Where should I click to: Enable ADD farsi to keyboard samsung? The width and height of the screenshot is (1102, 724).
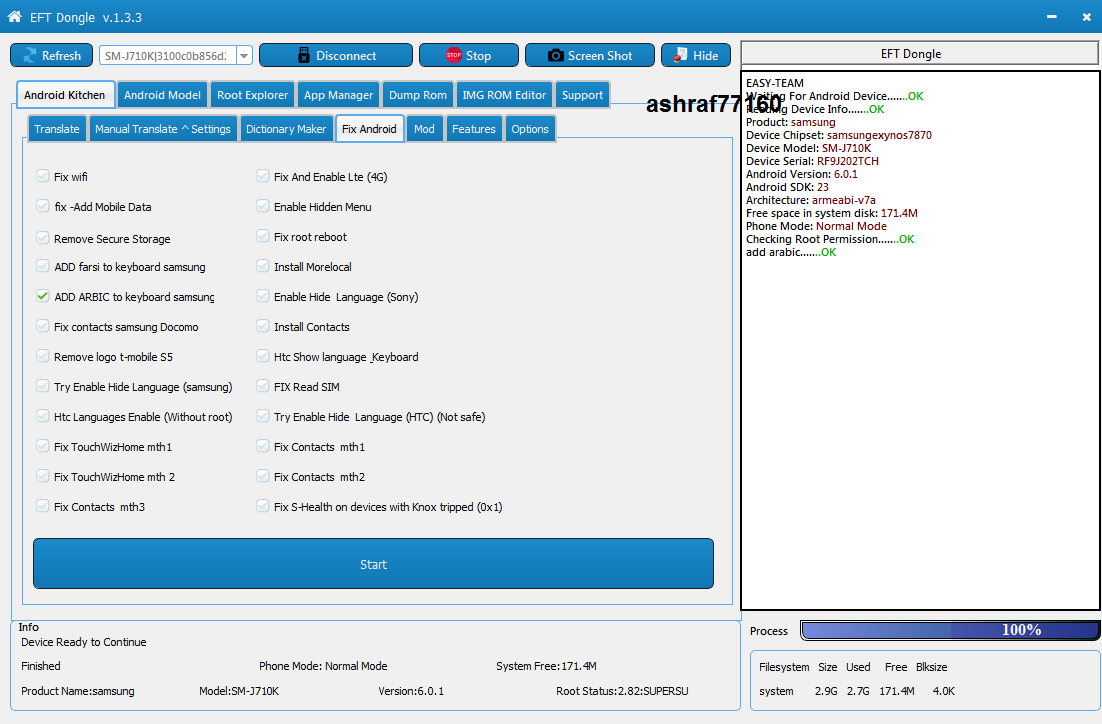43,266
